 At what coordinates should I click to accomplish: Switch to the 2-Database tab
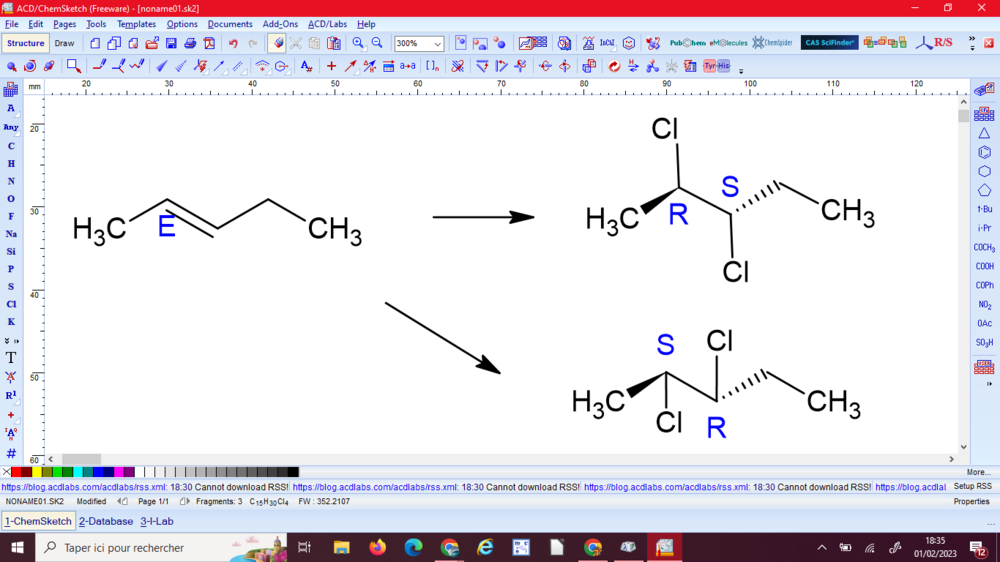pyautogui.click(x=106, y=522)
